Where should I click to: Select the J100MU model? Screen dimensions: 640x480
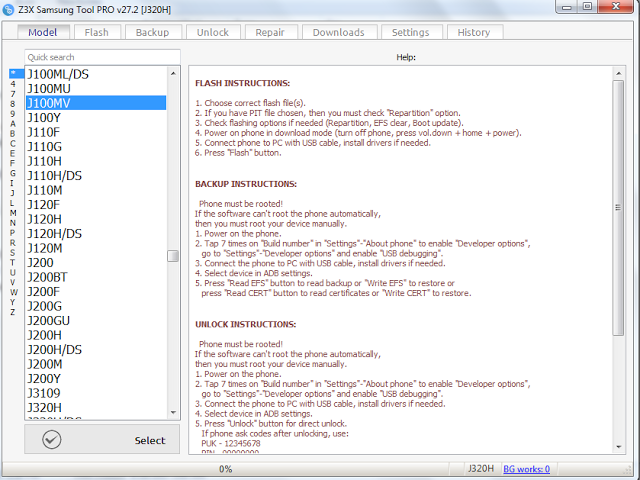pos(96,89)
